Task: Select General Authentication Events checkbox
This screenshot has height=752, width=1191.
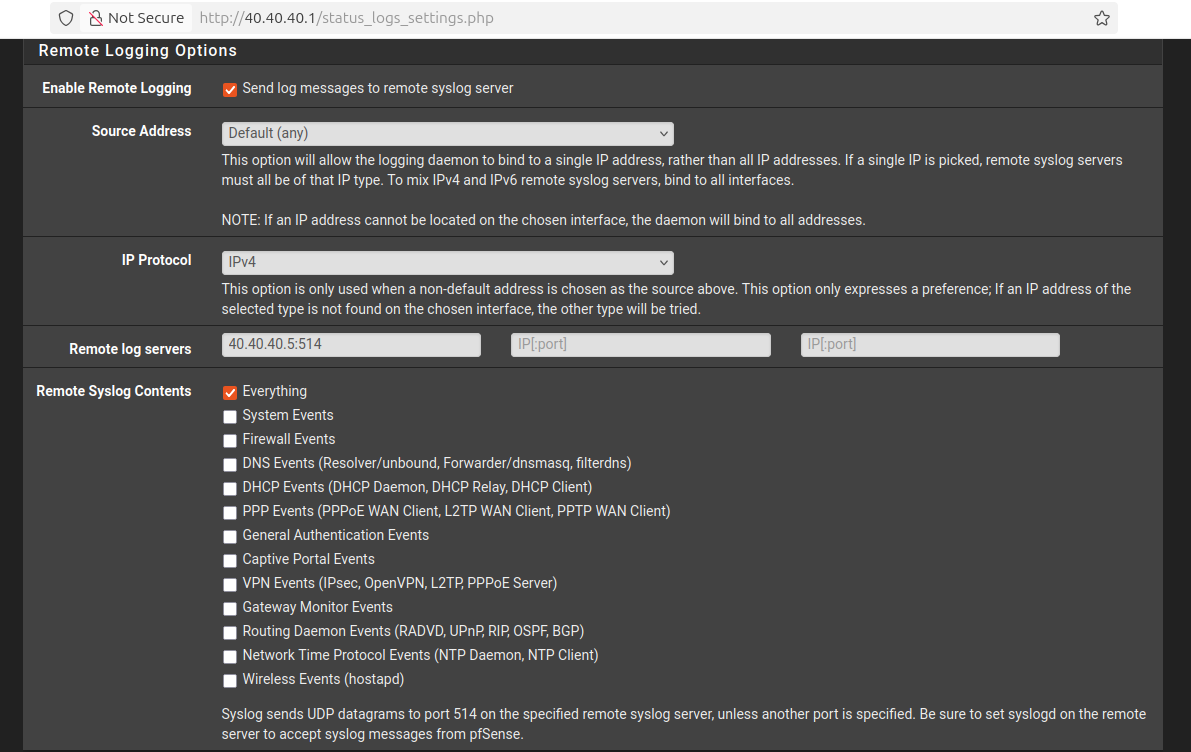Action: coord(230,536)
